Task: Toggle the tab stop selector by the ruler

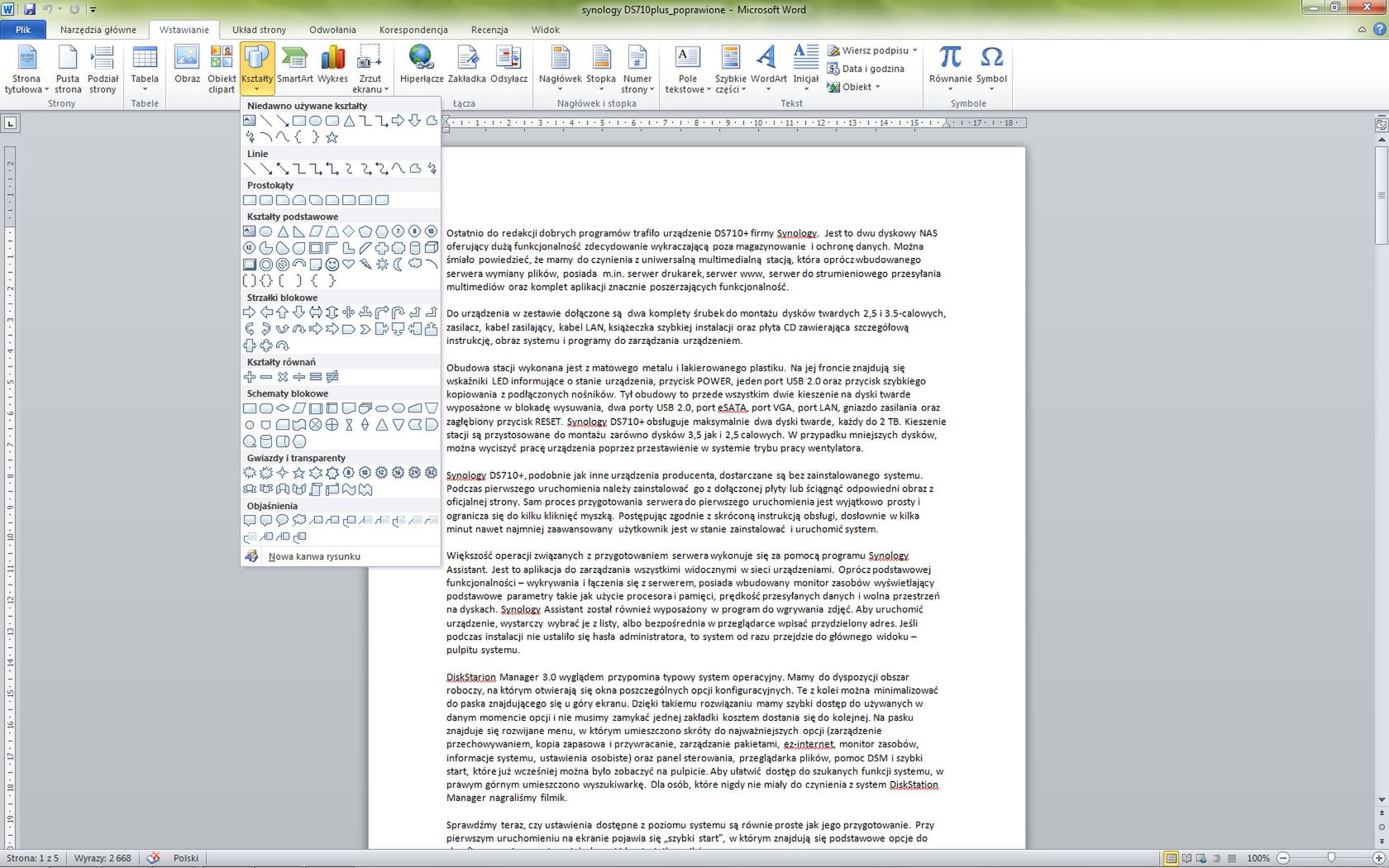Action: click(x=10, y=124)
